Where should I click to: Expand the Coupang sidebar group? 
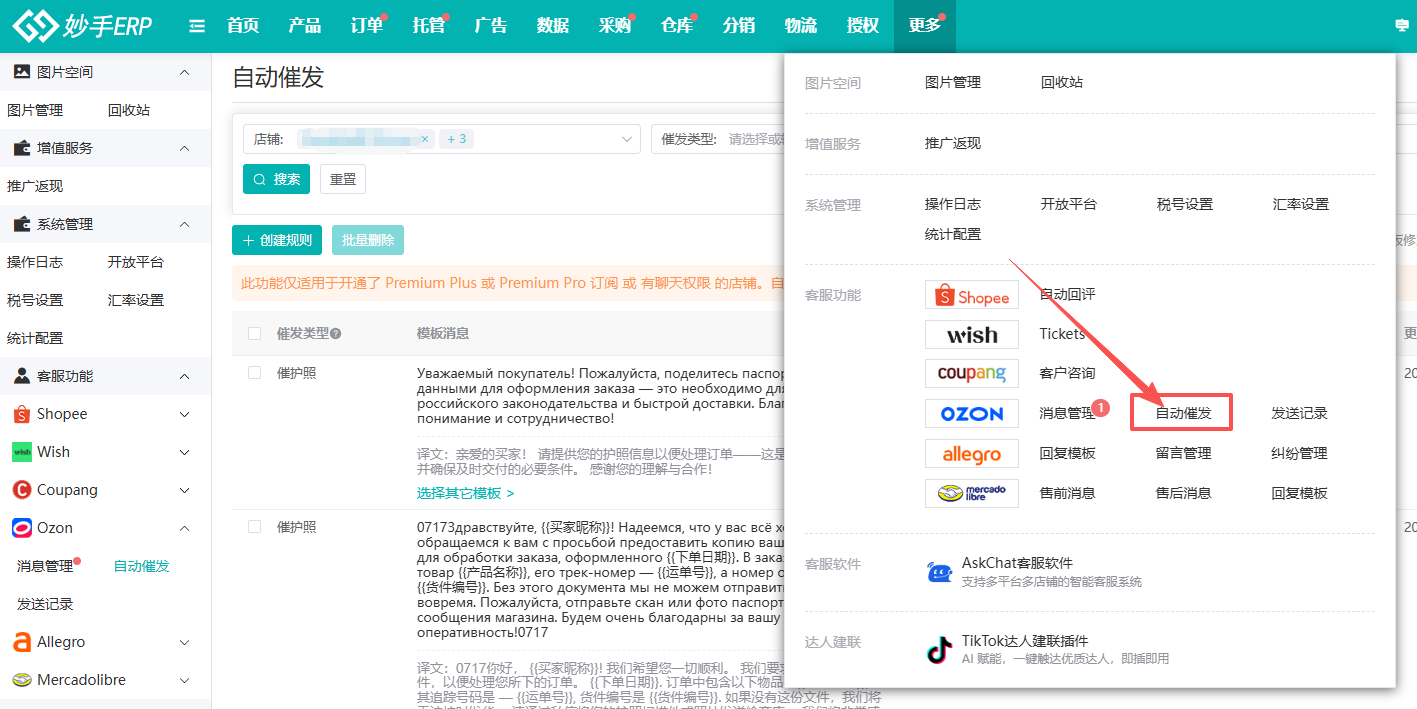tap(184, 490)
